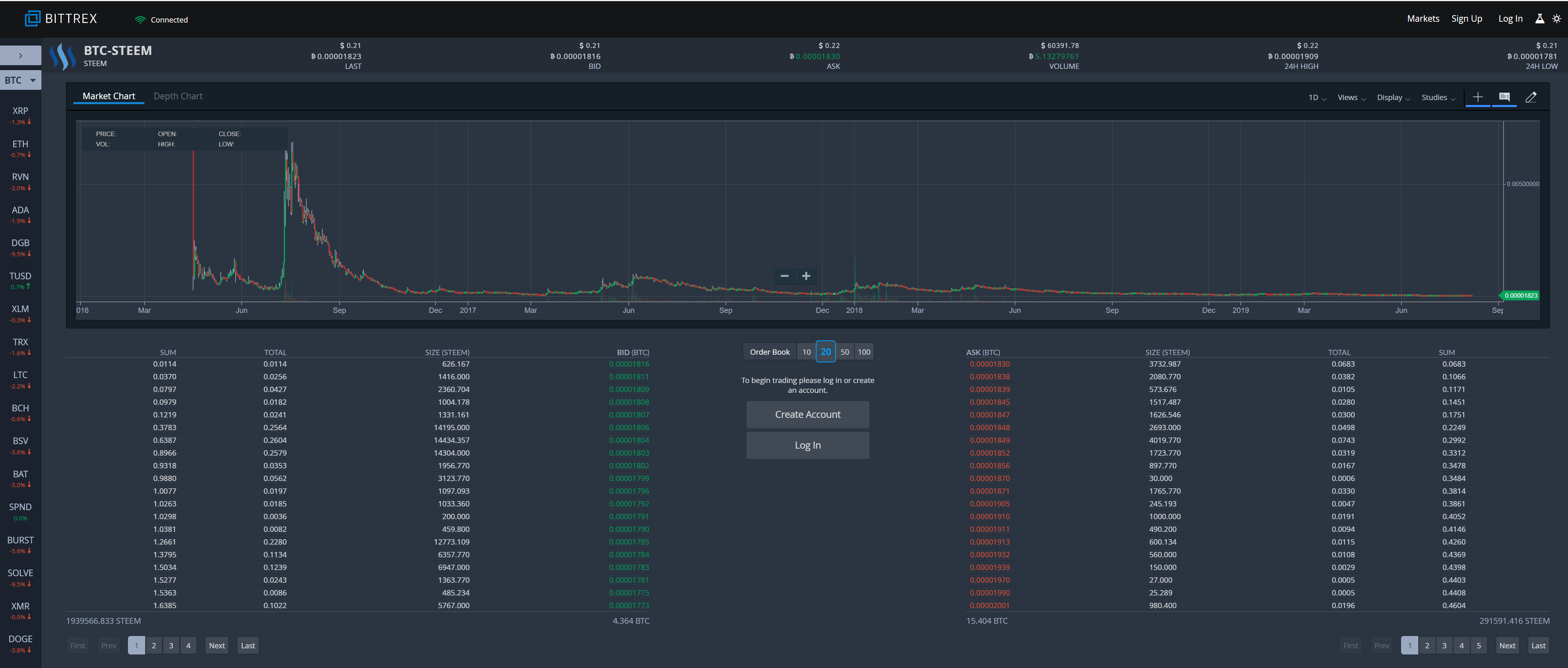Set order book depth to 20
1568x668 pixels.
coord(825,352)
